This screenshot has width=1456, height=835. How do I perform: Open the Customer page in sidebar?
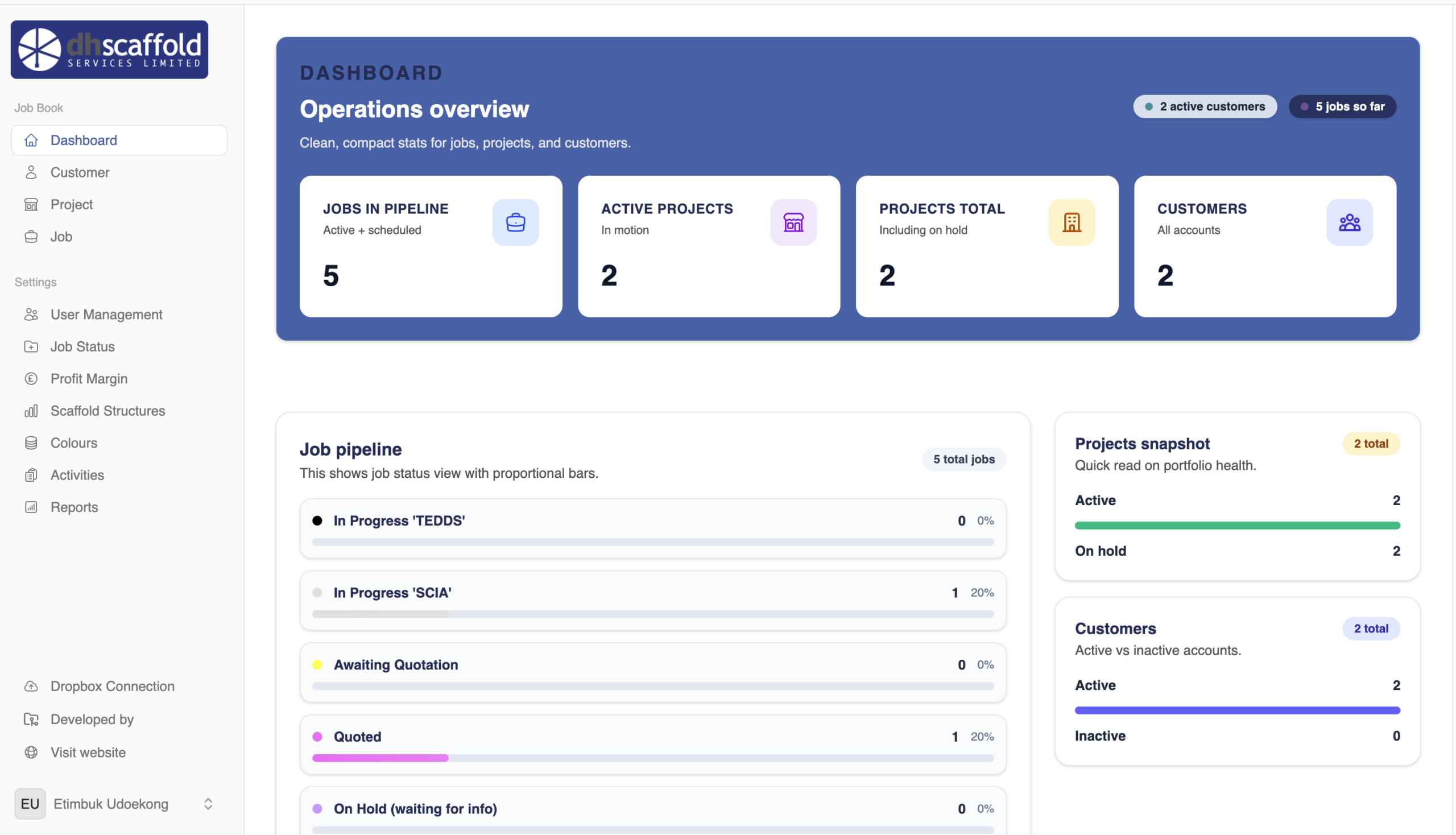point(119,172)
